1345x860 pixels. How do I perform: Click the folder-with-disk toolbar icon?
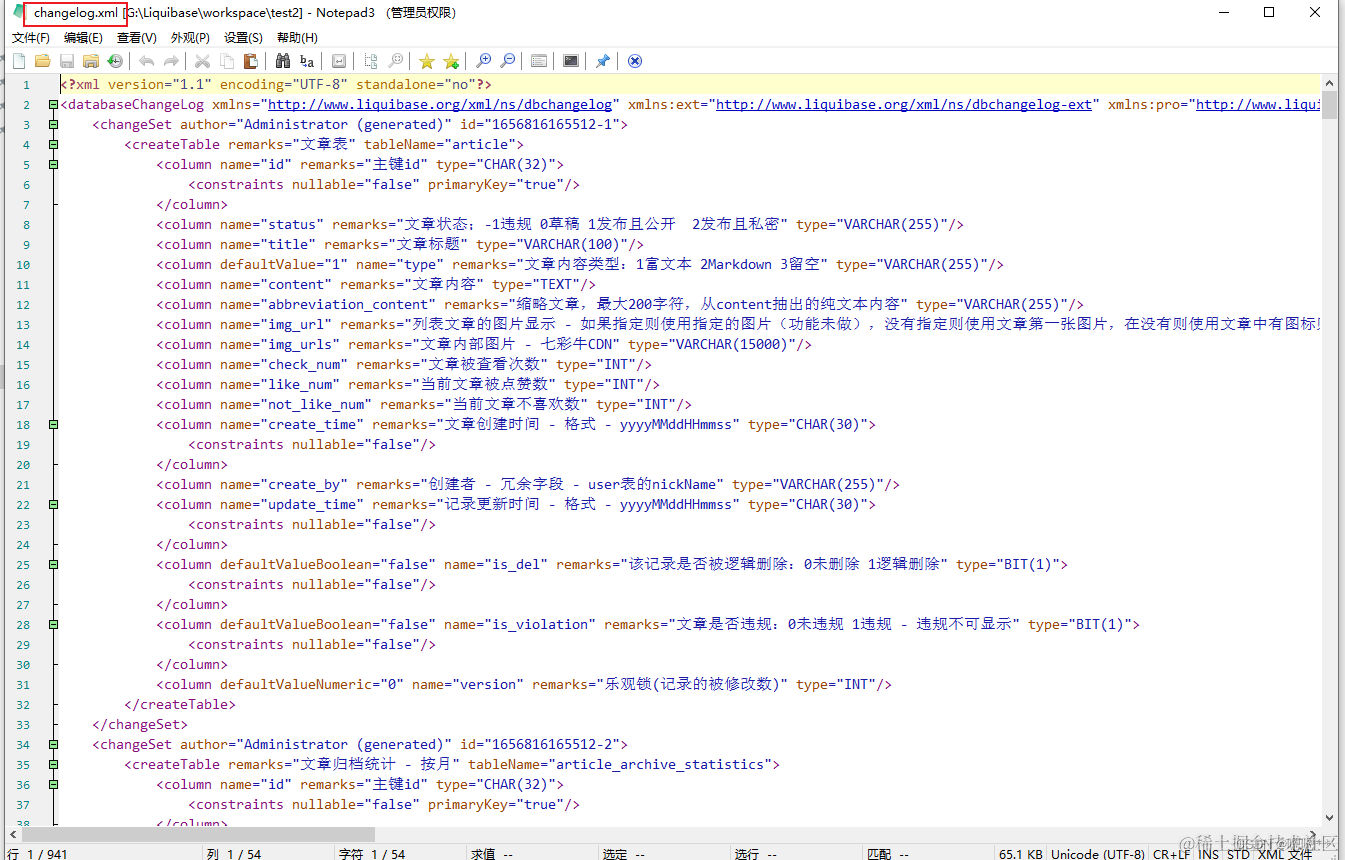click(91, 61)
